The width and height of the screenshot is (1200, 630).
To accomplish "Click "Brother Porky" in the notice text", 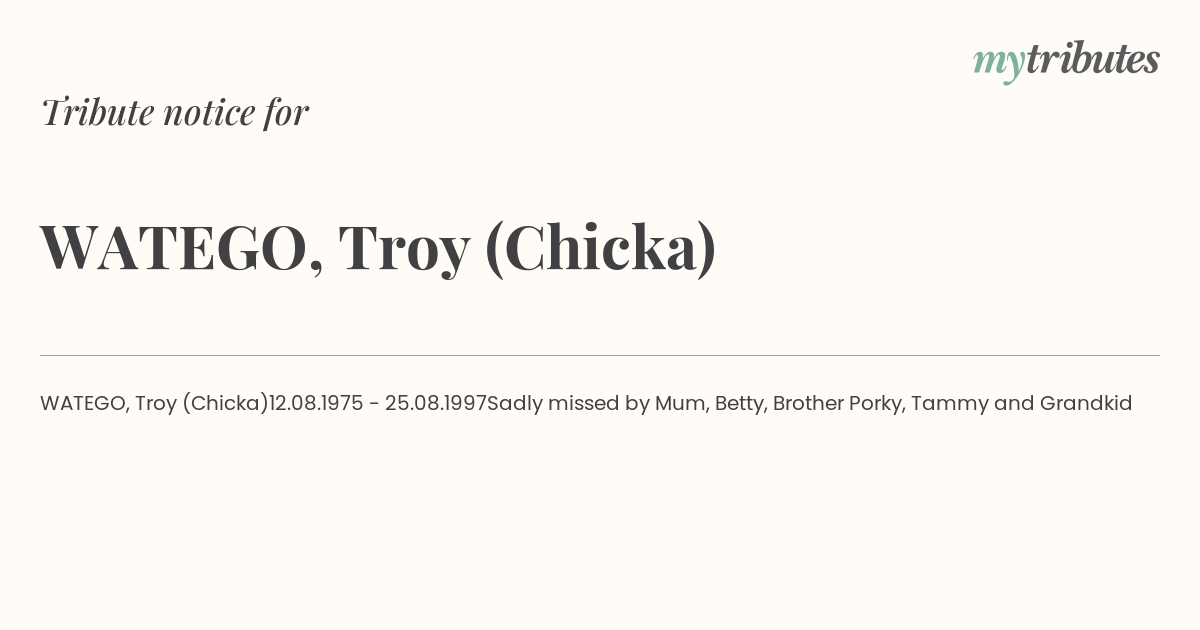I will (836, 404).
